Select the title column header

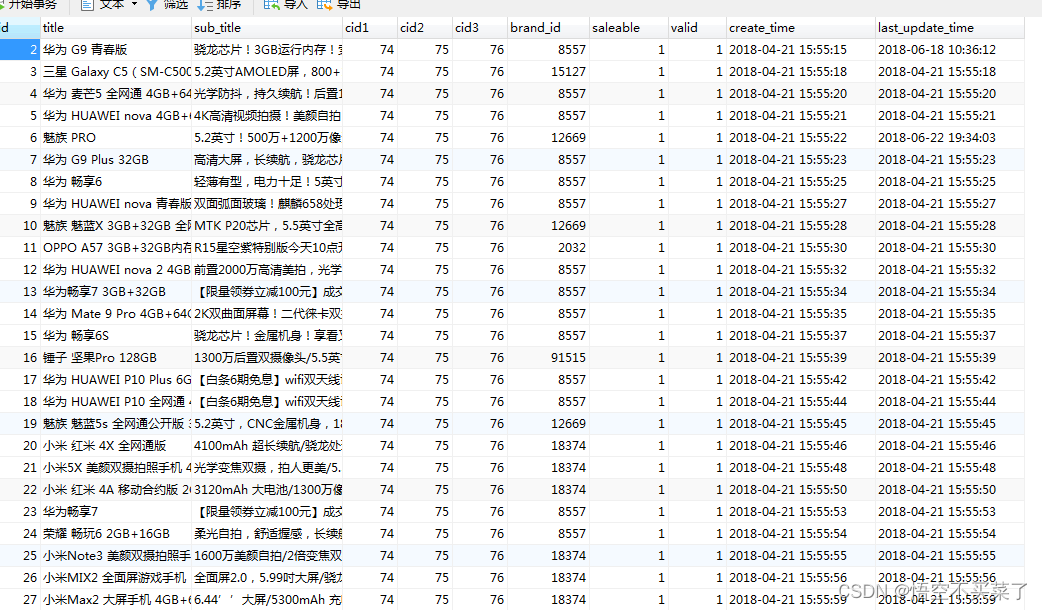(x=116, y=28)
